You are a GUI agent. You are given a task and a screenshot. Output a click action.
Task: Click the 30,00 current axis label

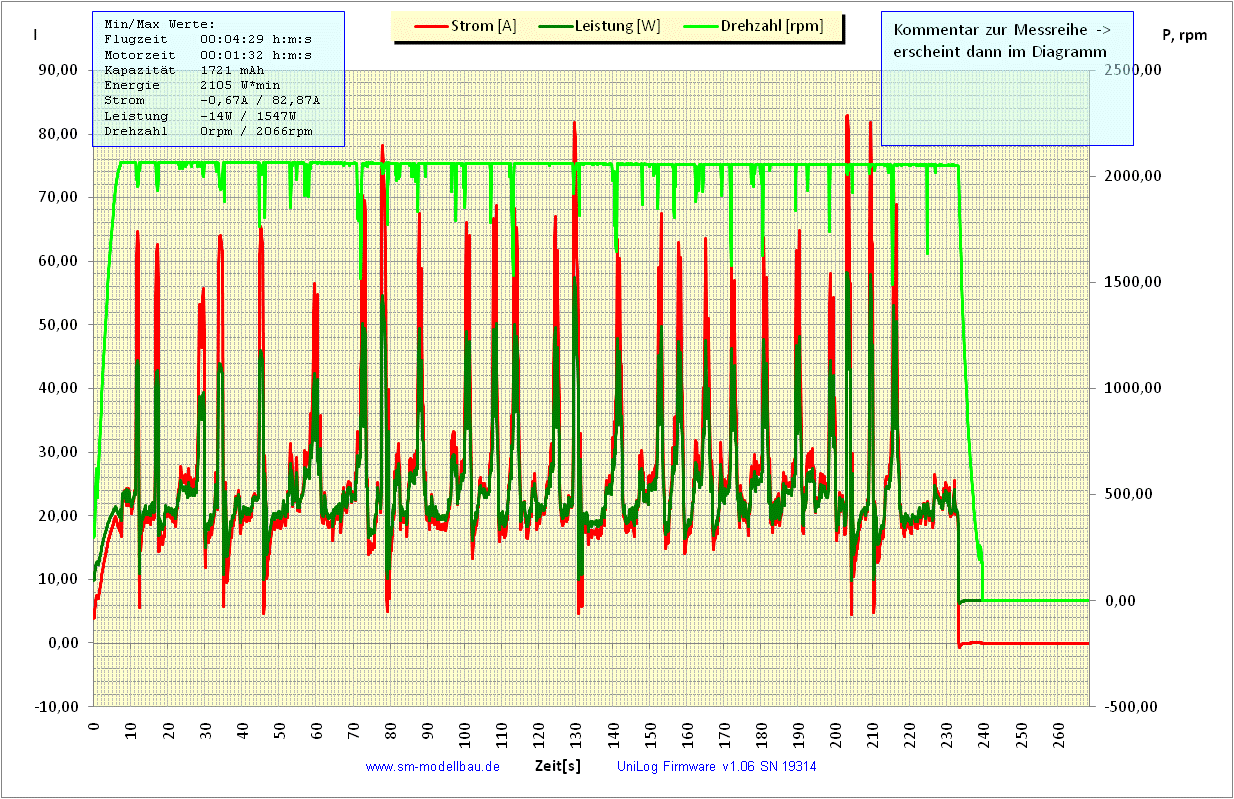click(56, 452)
